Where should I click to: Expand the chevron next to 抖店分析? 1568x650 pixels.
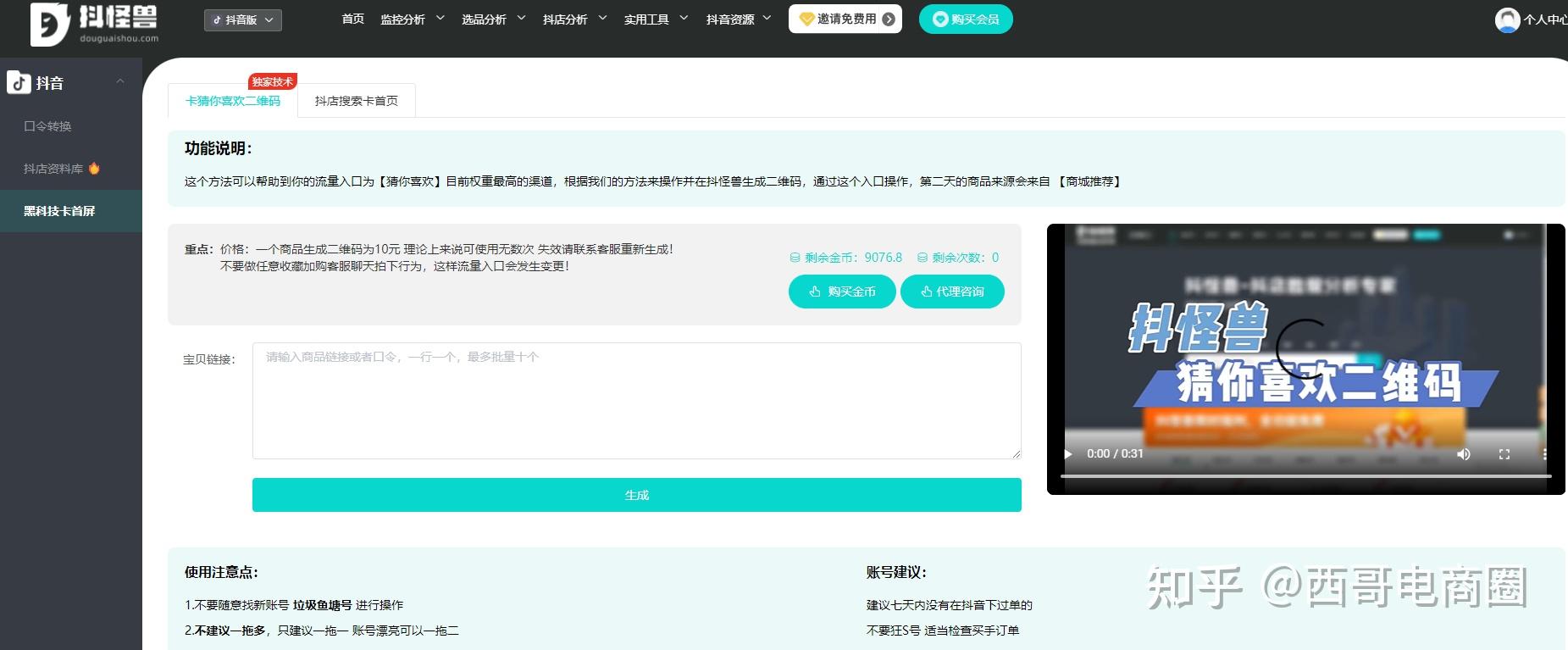(x=602, y=18)
